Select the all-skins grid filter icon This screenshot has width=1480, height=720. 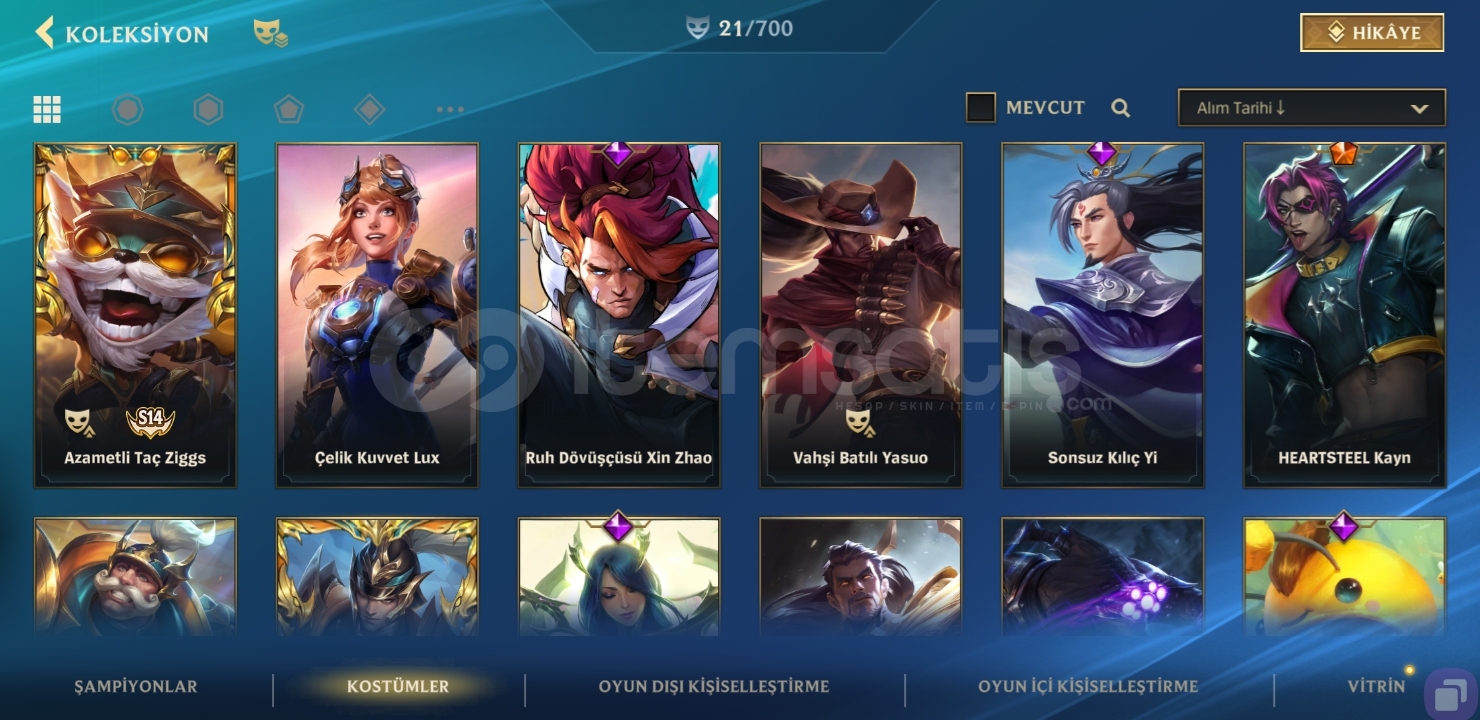pyautogui.click(x=47, y=109)
